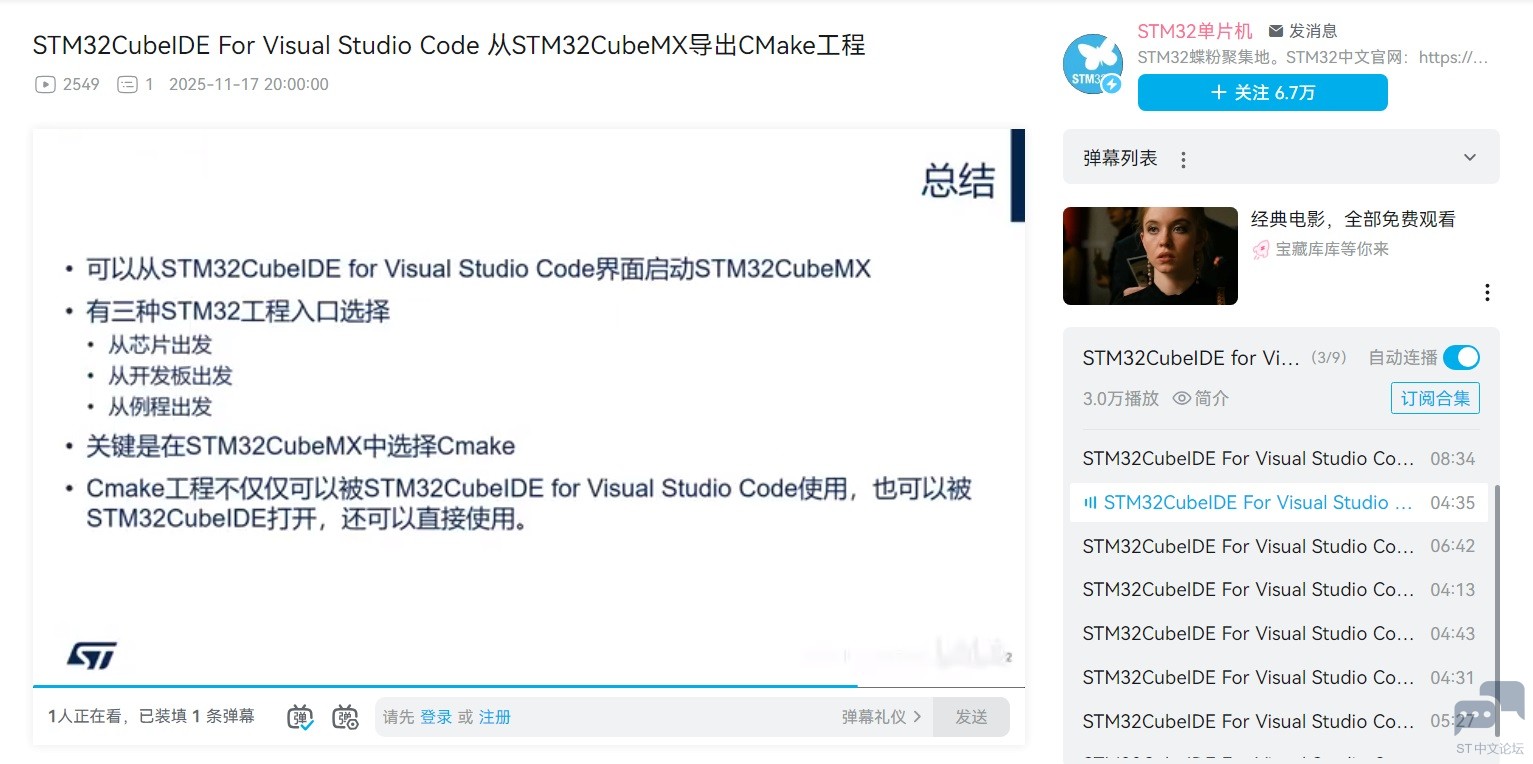Play the playlist video with duration 04:13
The width and height of the screenshot is (1533, 764).
click(x=1279, y=590)
